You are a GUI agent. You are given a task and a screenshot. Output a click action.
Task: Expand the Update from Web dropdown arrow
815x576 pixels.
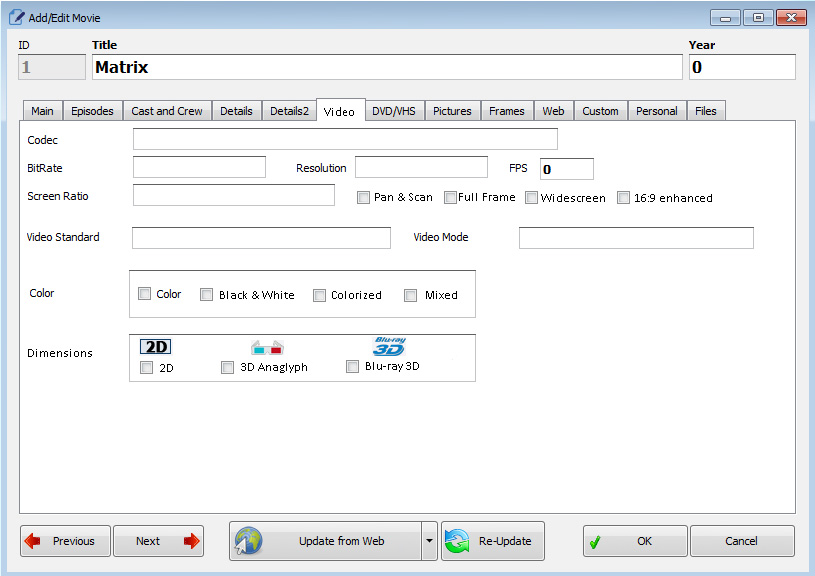click(x=429, y=541)
